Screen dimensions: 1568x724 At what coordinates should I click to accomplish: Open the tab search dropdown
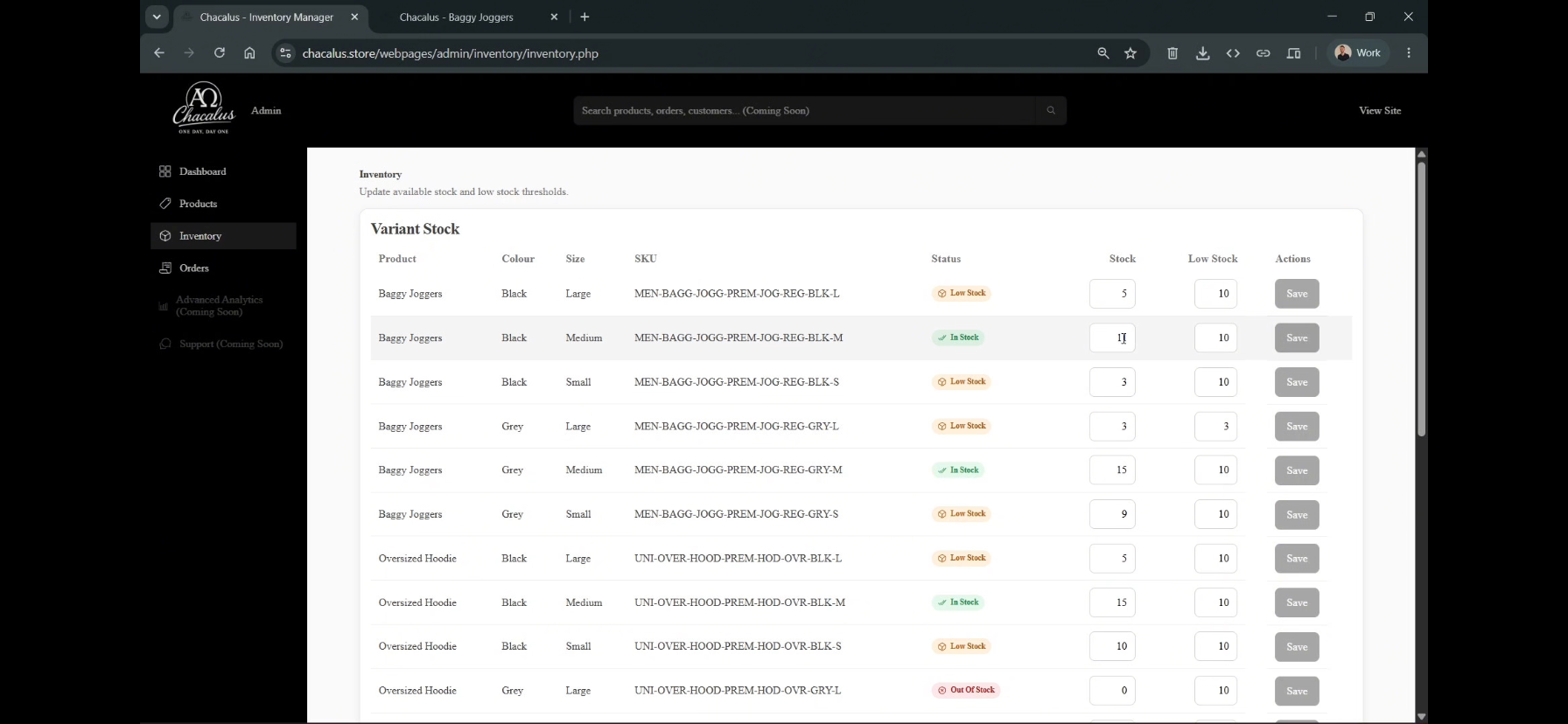[x=157, y=17]
